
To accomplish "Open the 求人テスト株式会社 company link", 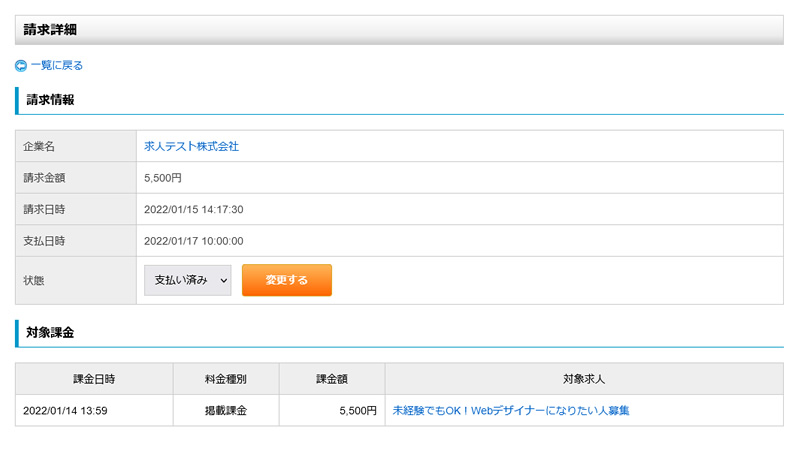I will 192,146.
